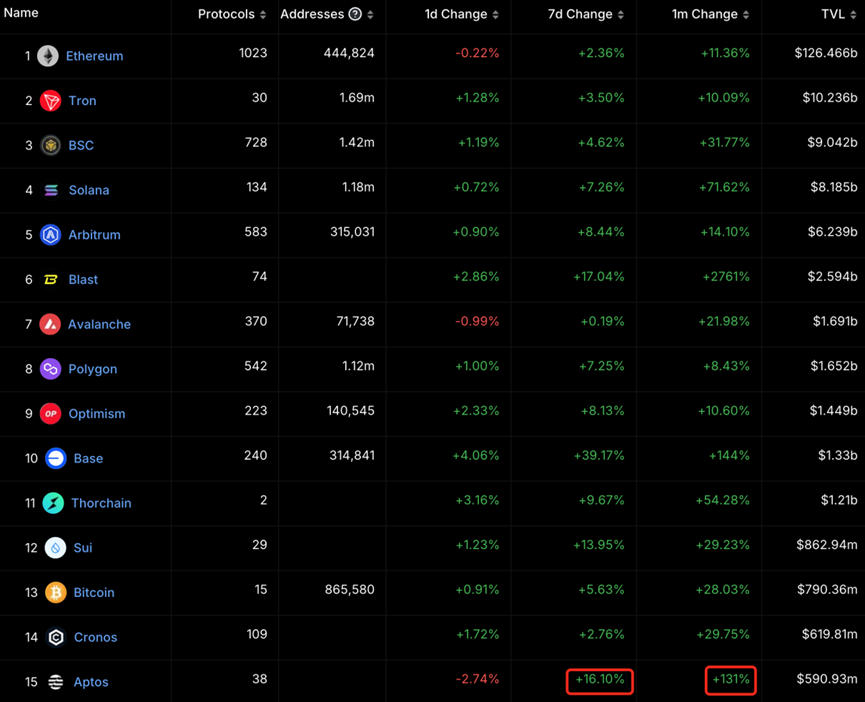This screenshot has height=702, width=865.
Task: Click the Sui chain logo icon
Action: pos(56,548)
